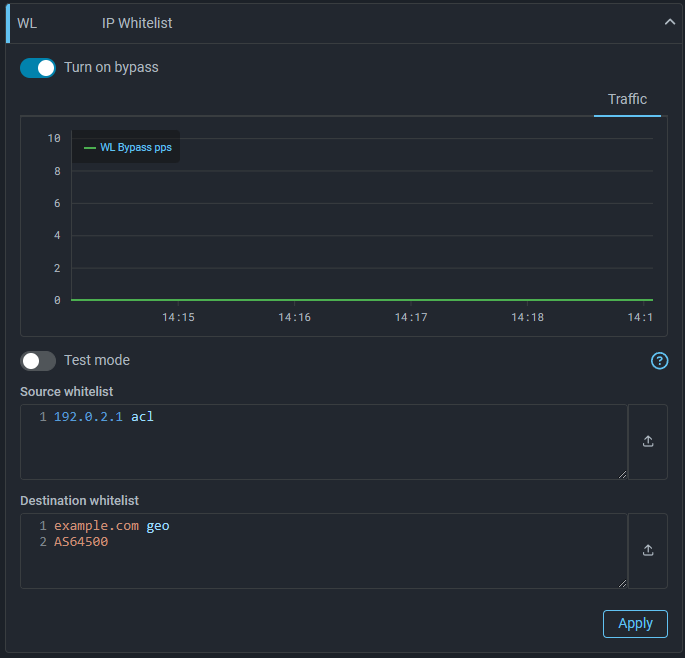Switch to the Traffic tab
Viewport: 685px width, 658px height.
click(x=627, y=99)
